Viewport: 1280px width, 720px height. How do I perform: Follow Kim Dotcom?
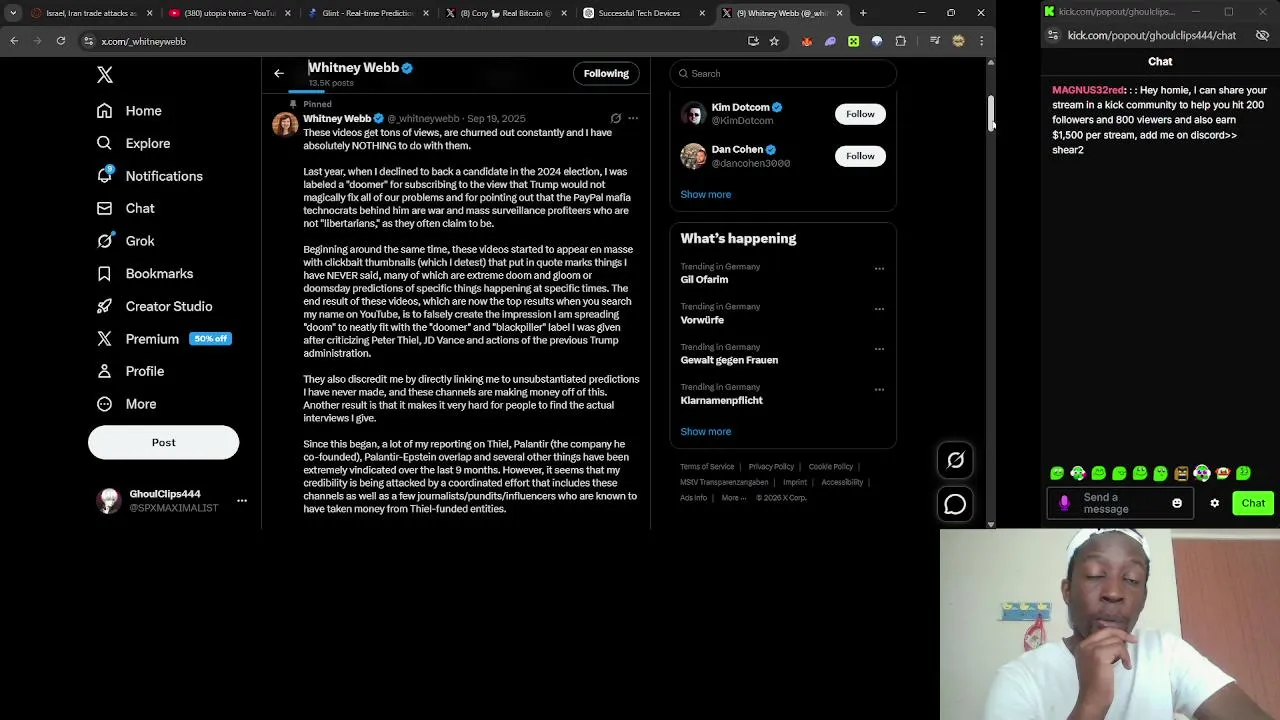click(x=860, y=114)
